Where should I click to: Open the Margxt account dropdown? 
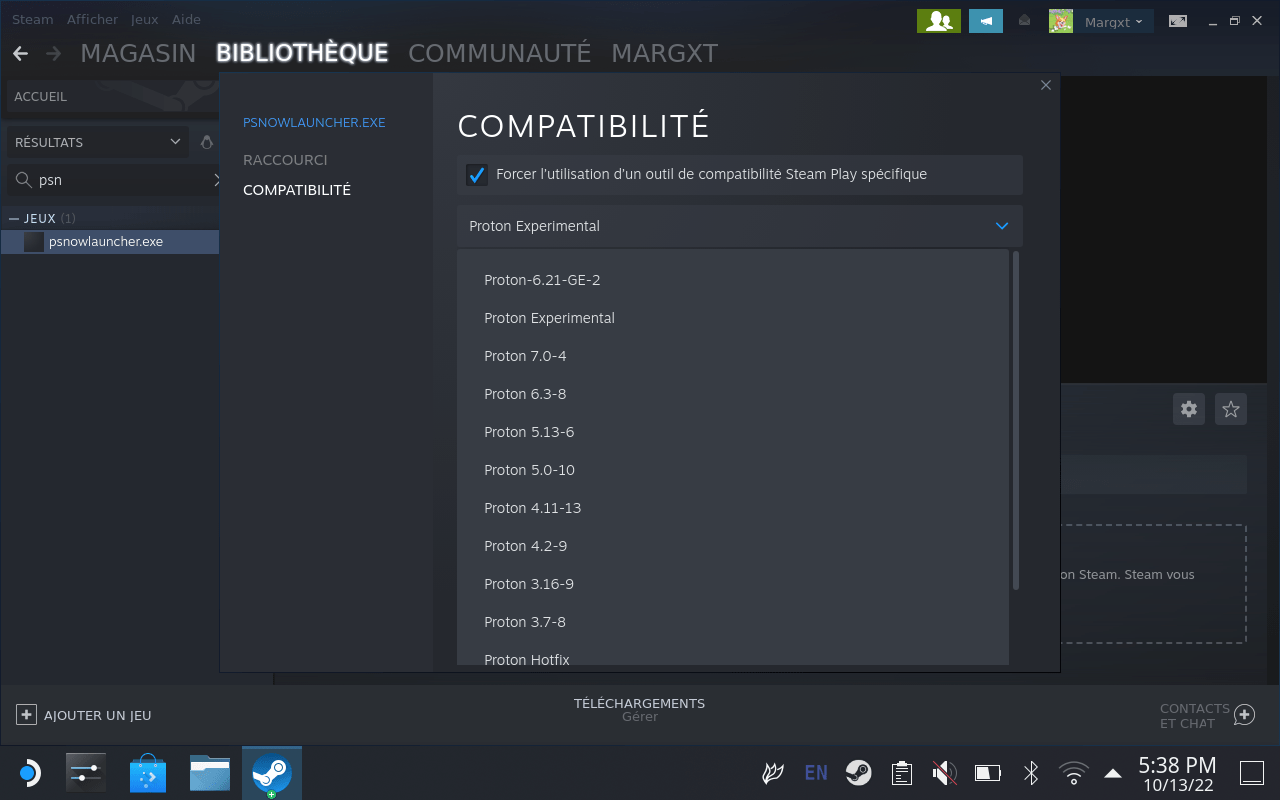[x=1114, y=22]
